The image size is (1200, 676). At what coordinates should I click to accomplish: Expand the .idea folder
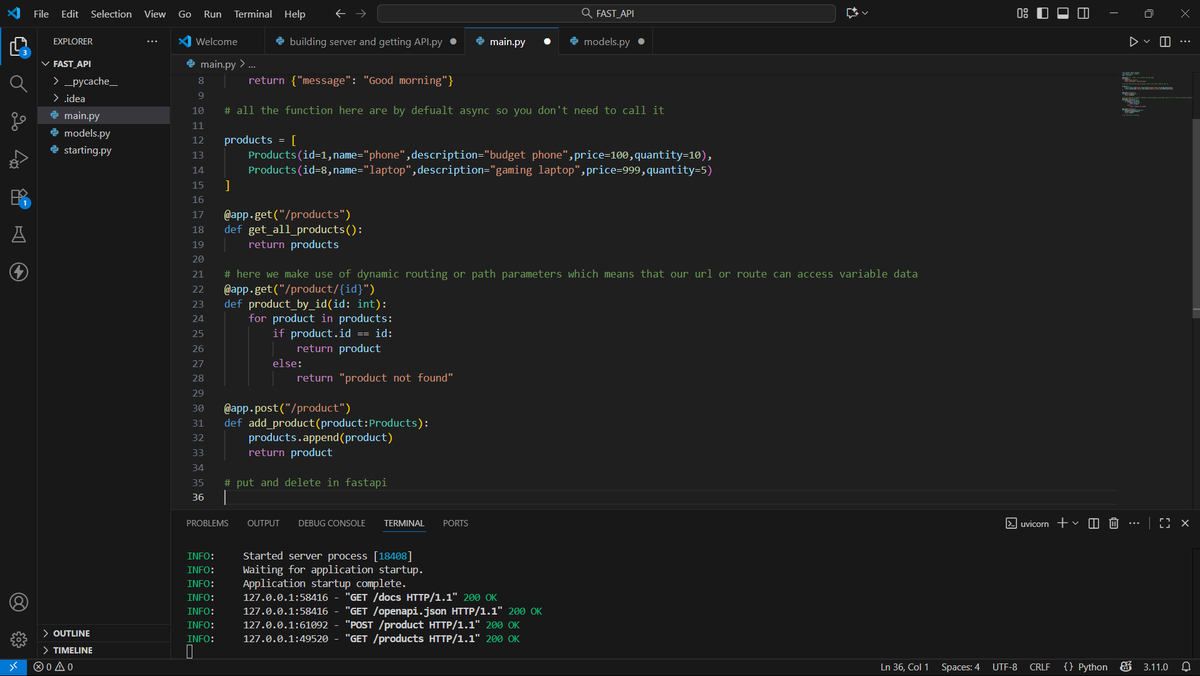(x=74, y=98)
